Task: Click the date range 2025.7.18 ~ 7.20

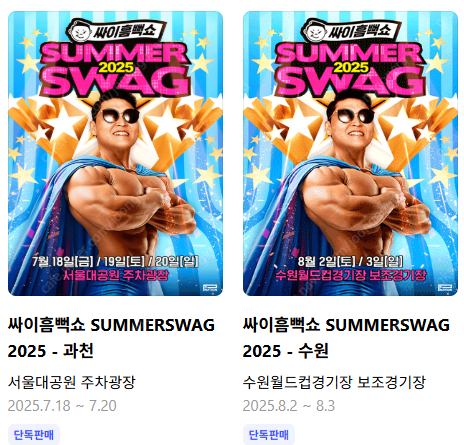Action: tap(62, 406)
